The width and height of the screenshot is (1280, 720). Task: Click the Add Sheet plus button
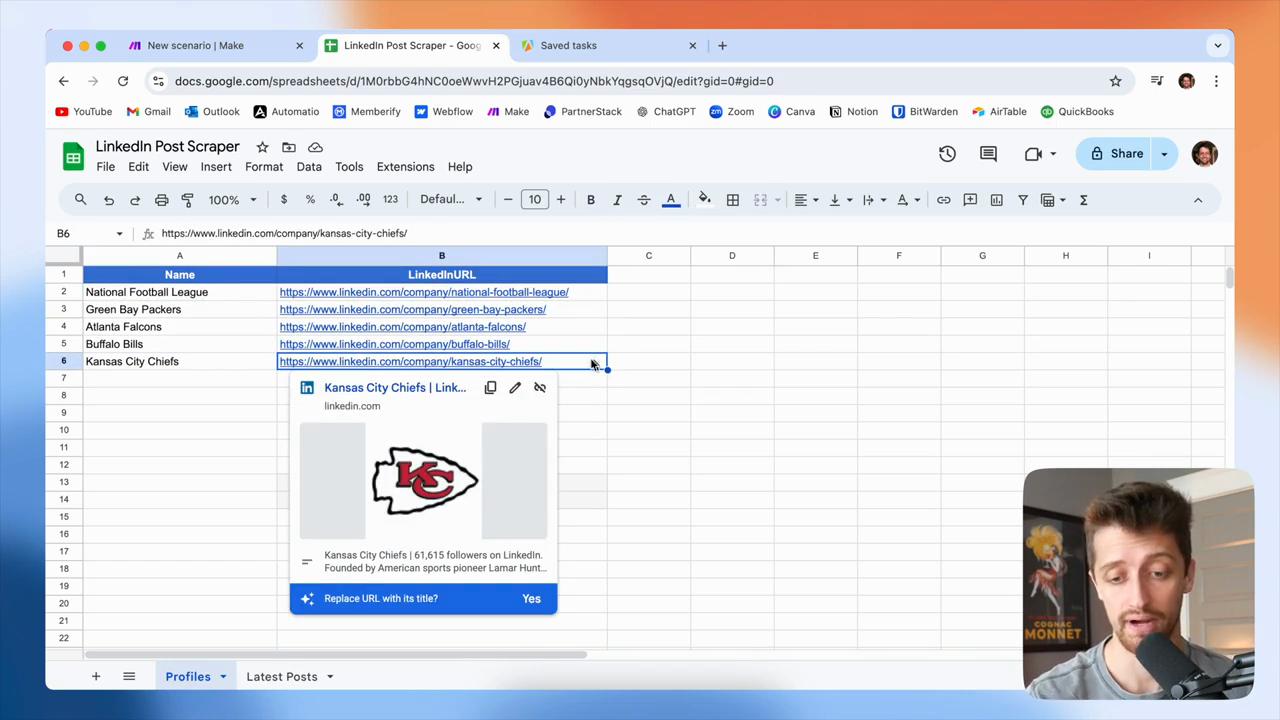[96, 677]
